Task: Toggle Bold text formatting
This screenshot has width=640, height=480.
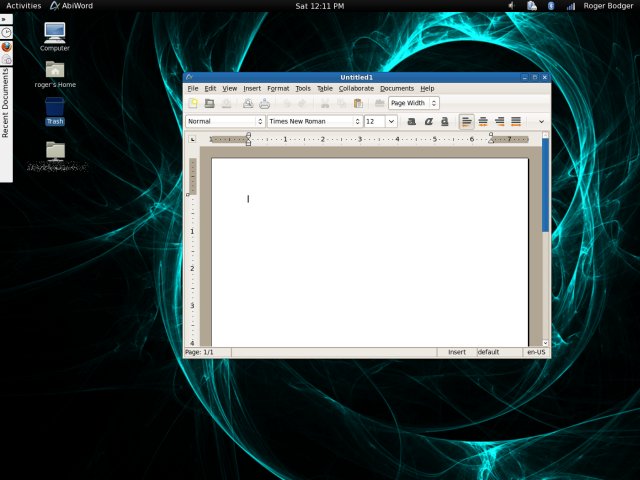Action: (x=411, y=121)
